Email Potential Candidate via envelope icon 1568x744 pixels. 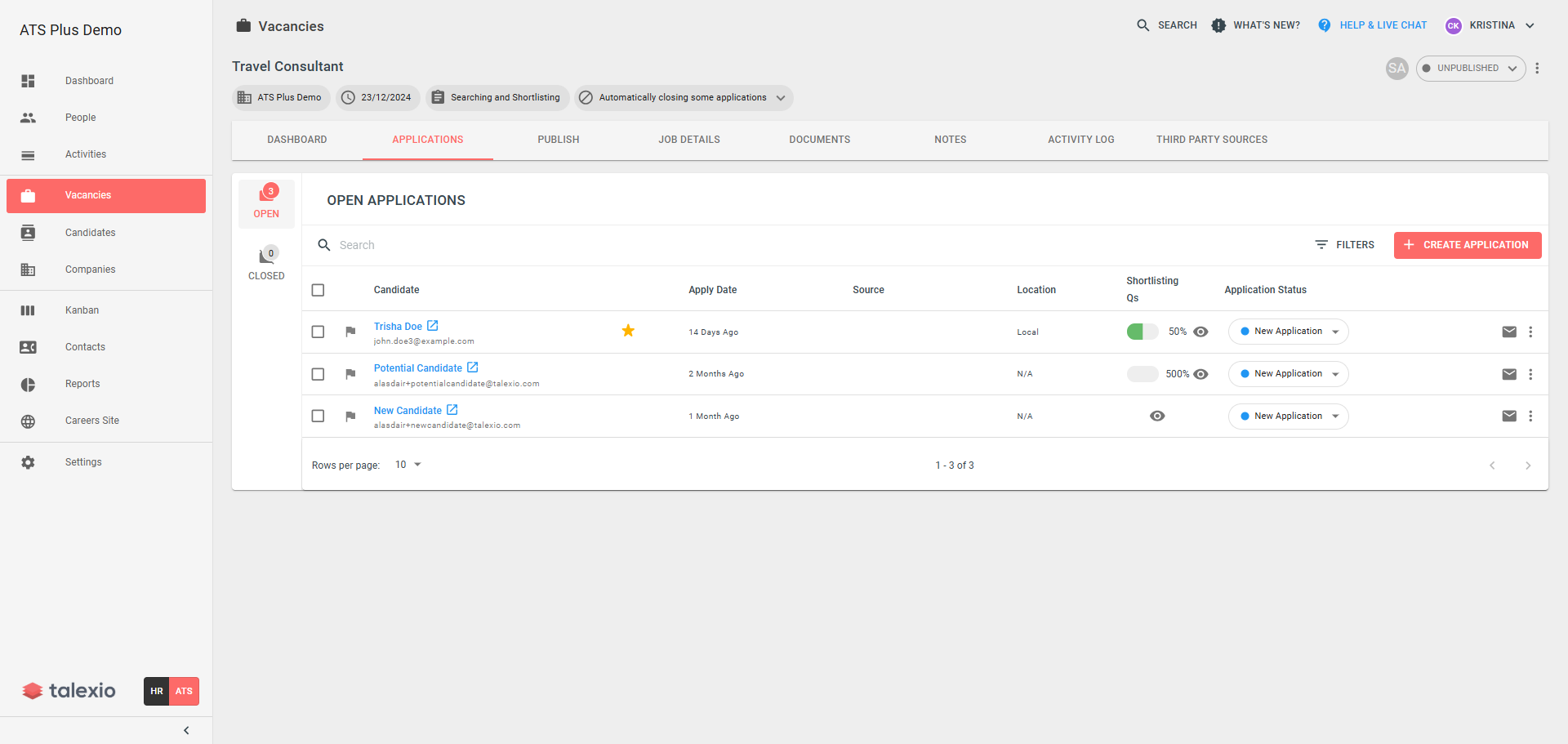[x=1509, y=374]
